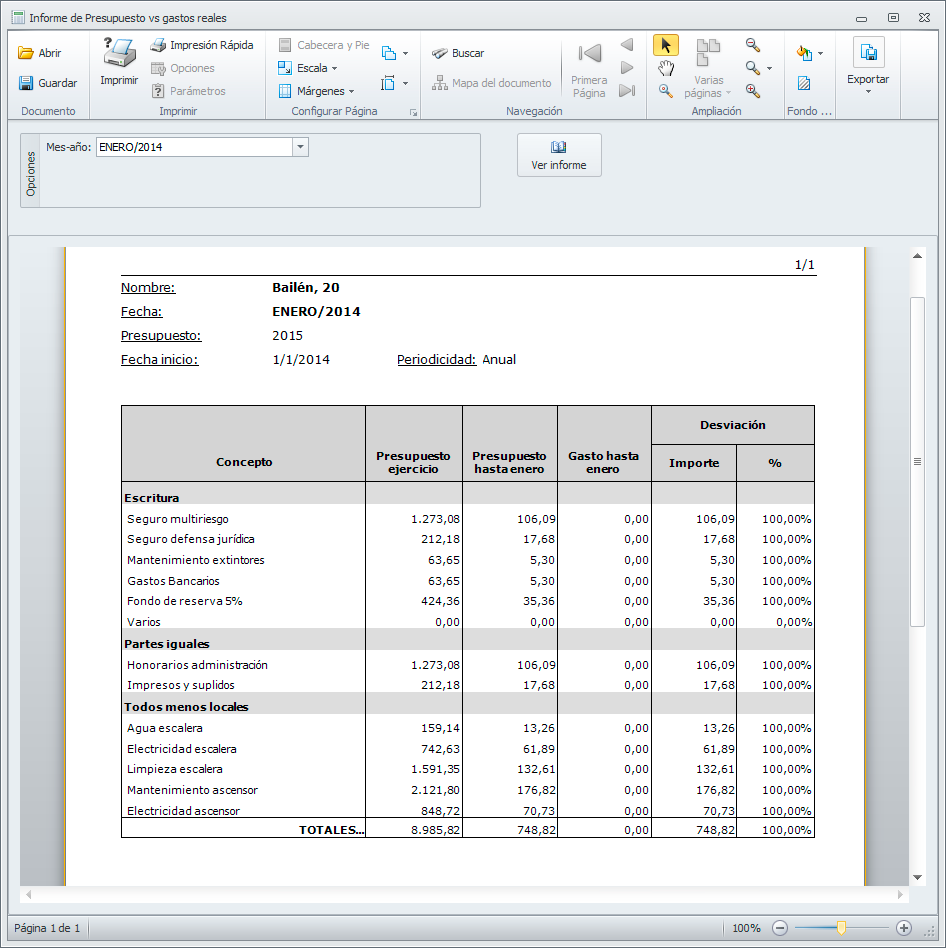Click the zoom in magnifier icon
The width and height of the screenshot is (946, 948).
pos(753,91)
